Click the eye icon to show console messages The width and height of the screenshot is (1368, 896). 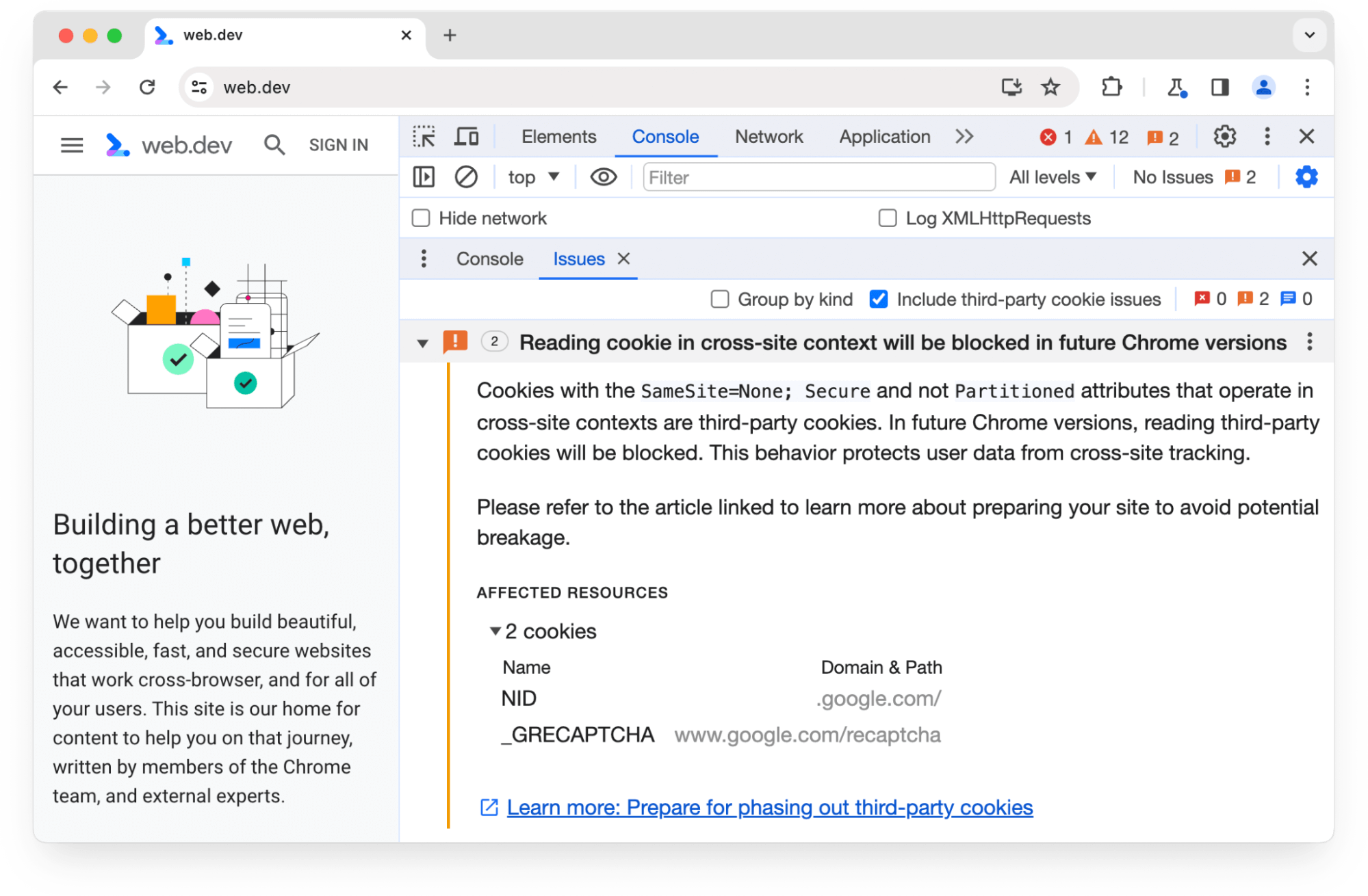point(603,178)
